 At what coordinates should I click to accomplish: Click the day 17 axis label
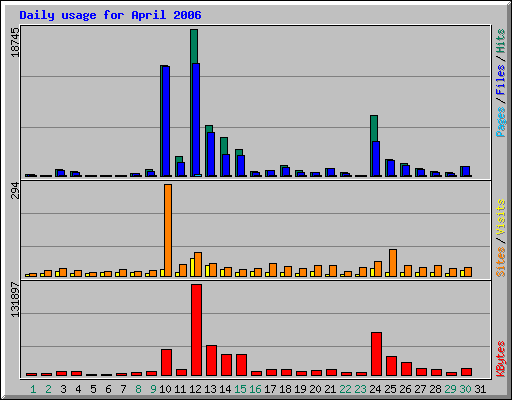[x=270, y=389]
